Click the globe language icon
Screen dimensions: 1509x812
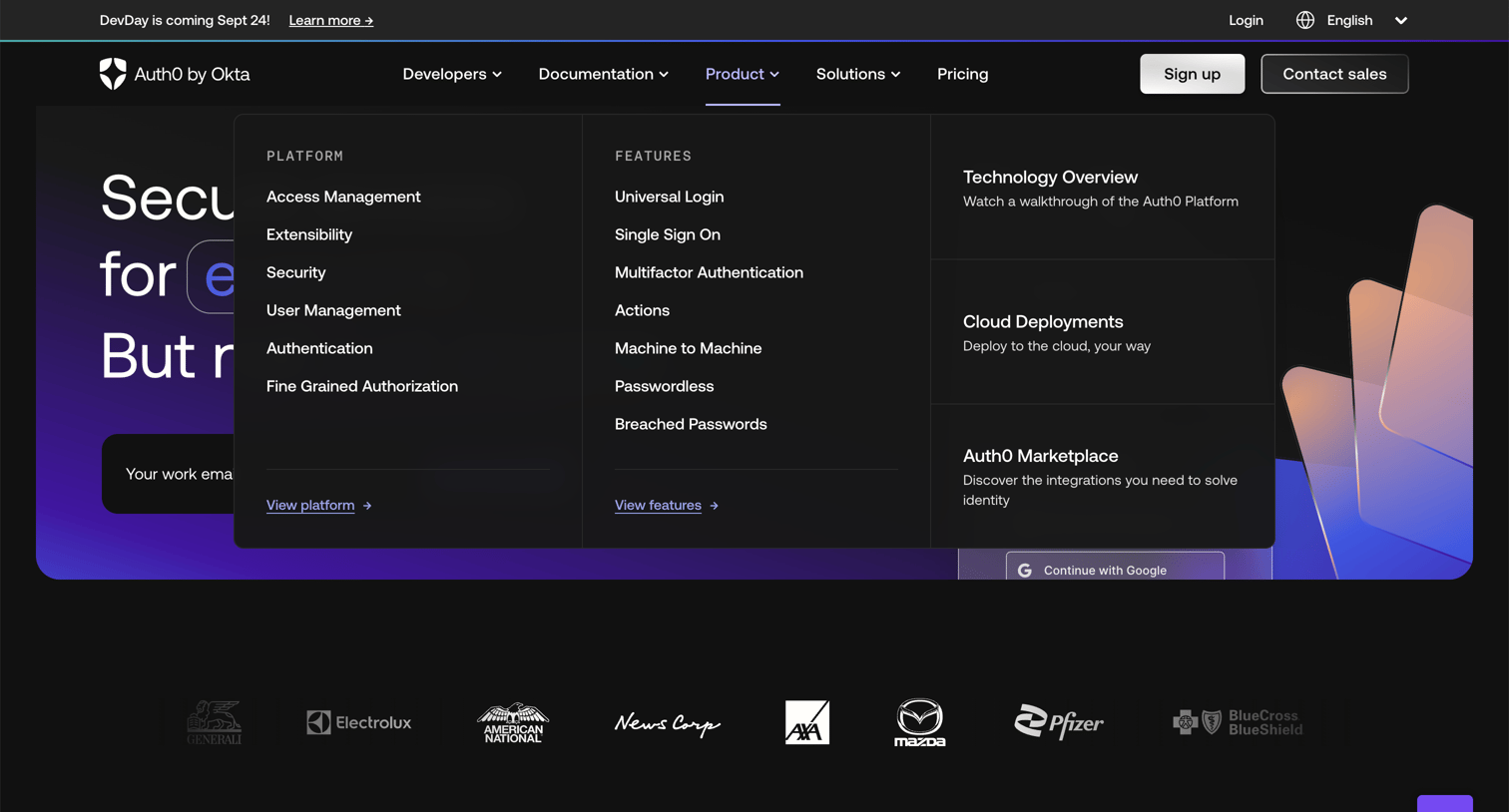point(1305,20)
